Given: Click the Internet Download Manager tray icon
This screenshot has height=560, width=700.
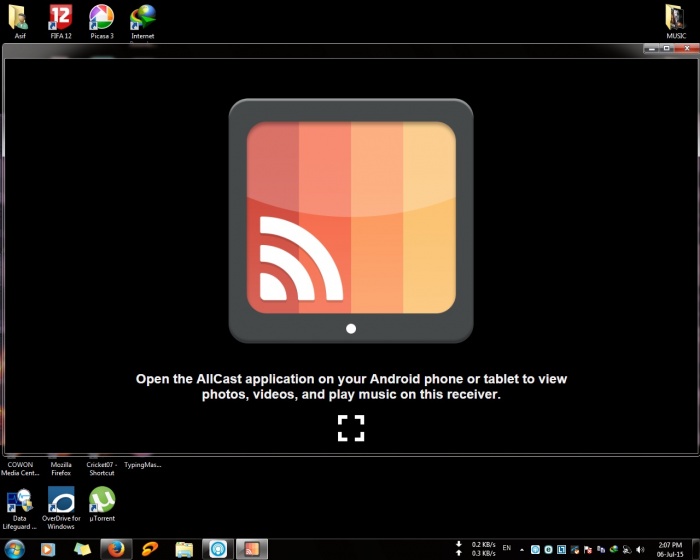Looking at the screenshot, I should pos(614,550).
